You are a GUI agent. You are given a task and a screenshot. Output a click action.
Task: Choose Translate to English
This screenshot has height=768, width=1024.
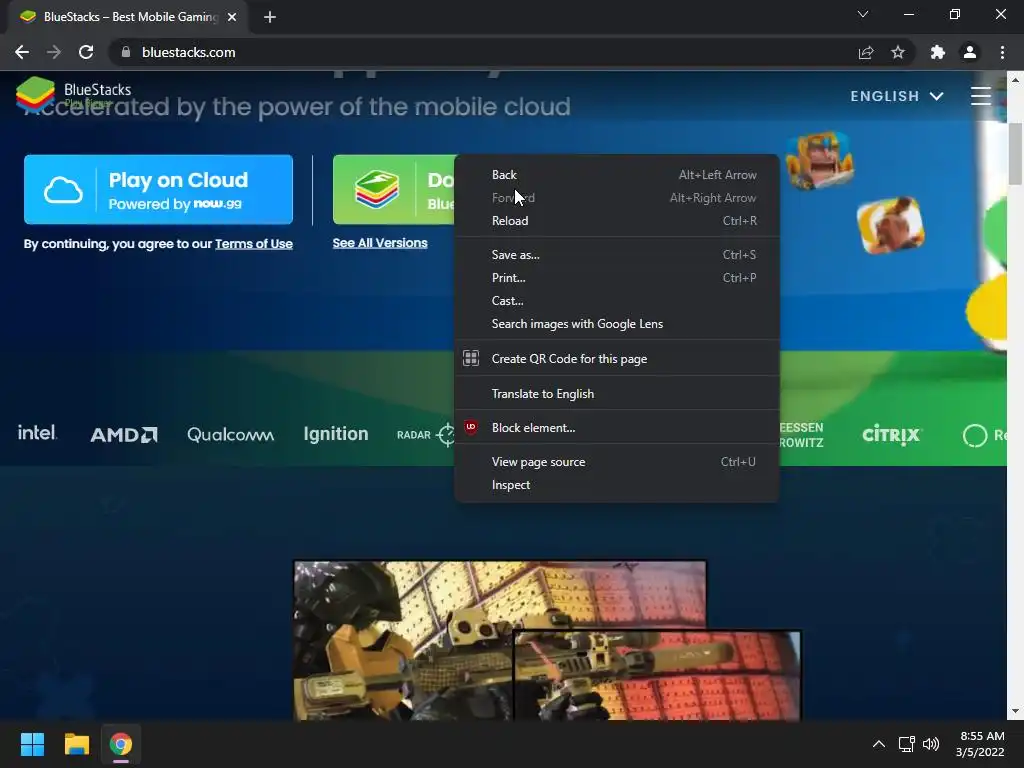[616, 394]
